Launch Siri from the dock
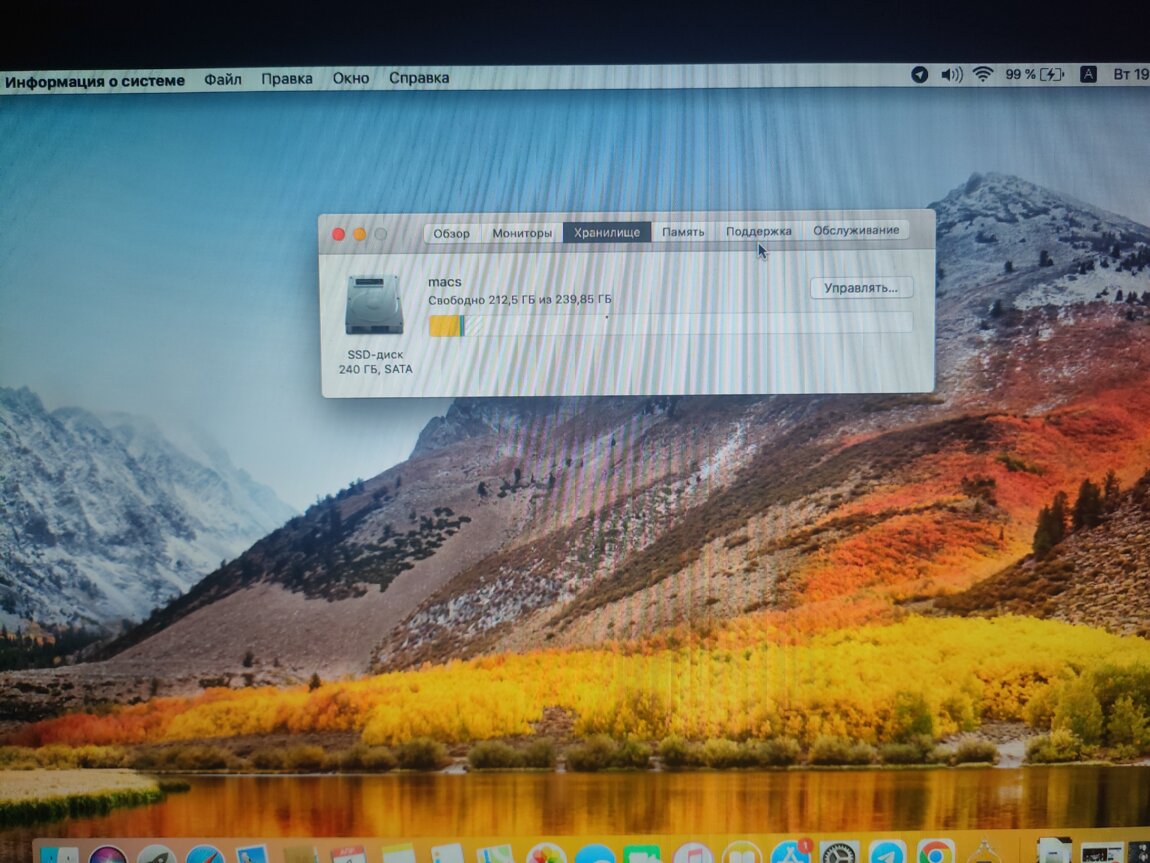1150x863 pixels. pyautogui.click(x=108, y=854)
